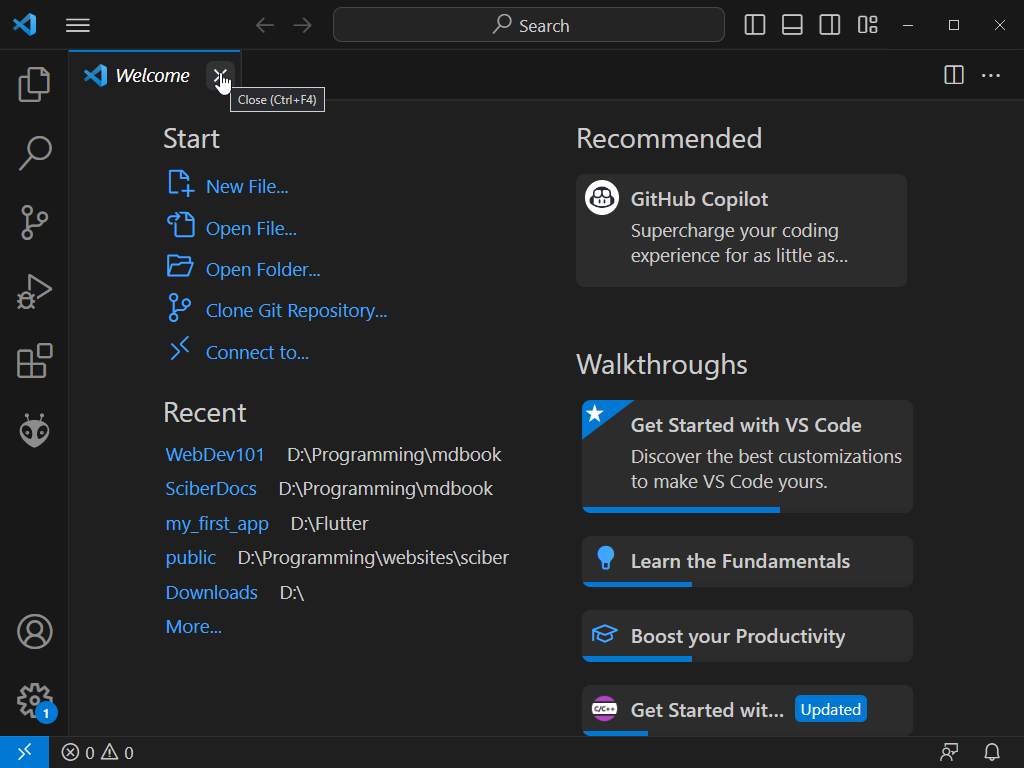
Task: Open the hamburger application menu
Action: [78, 25]
